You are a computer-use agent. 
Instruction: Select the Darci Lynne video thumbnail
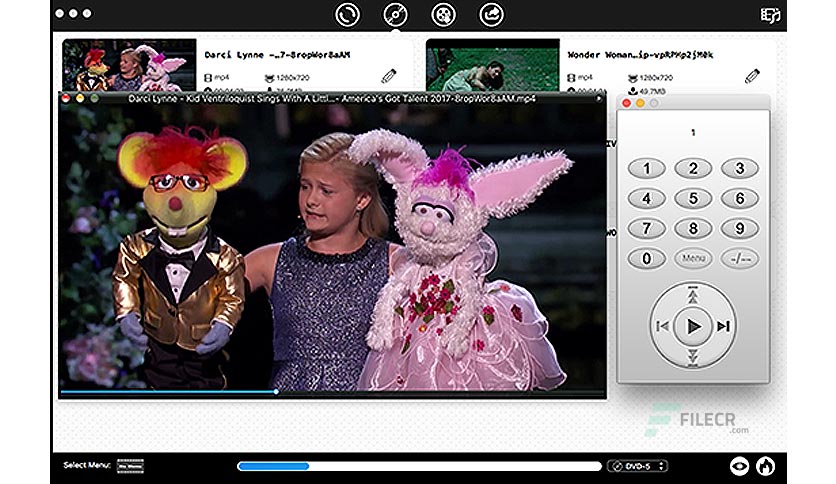click(x=129, y=64)
